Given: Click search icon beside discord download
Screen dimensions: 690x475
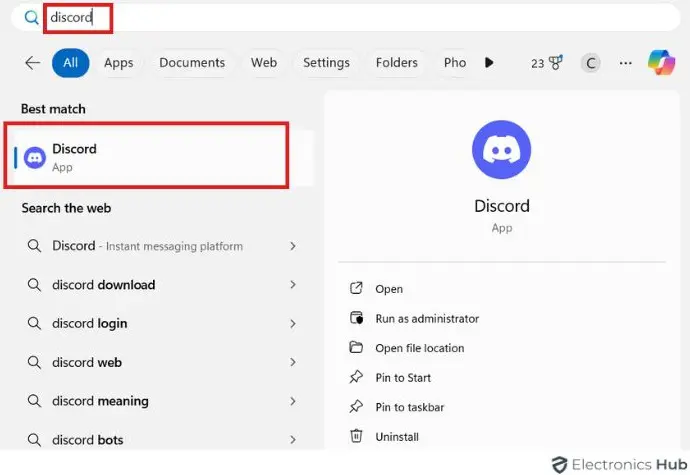Looking at the screenshot, I should tap(34, 285).
